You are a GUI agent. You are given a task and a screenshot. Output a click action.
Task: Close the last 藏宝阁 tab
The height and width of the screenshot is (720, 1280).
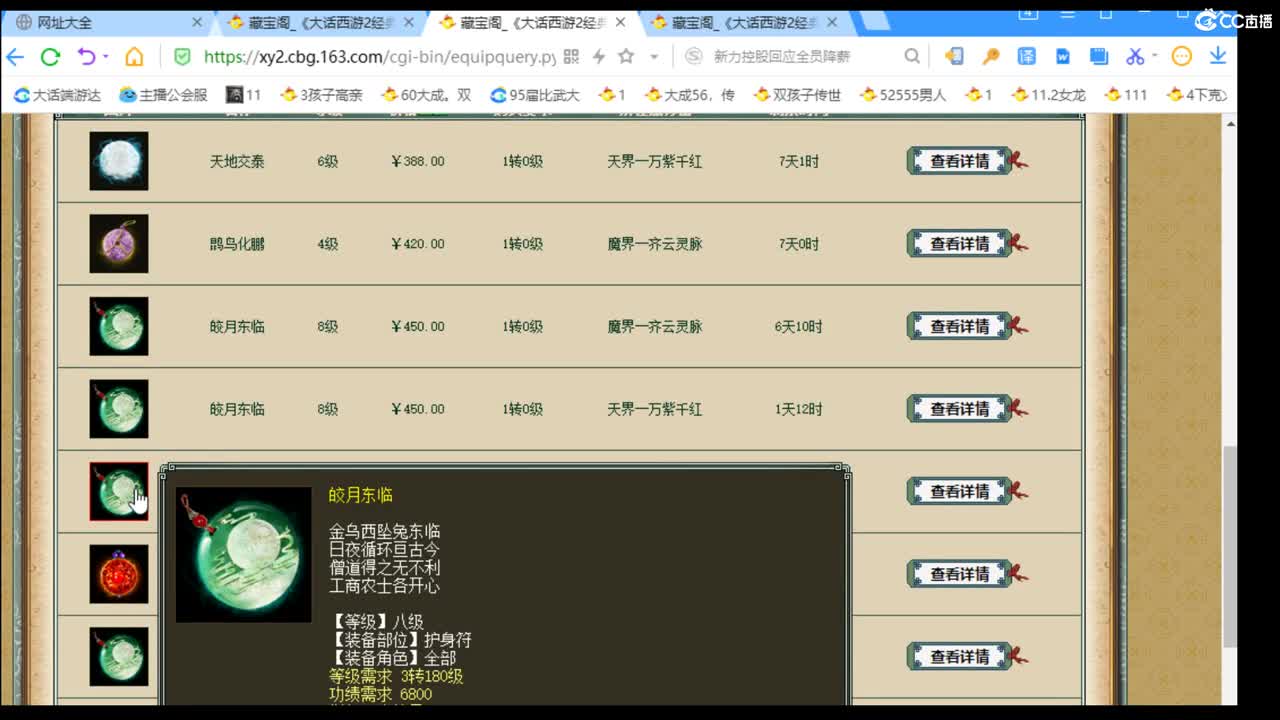click(832, 22)
